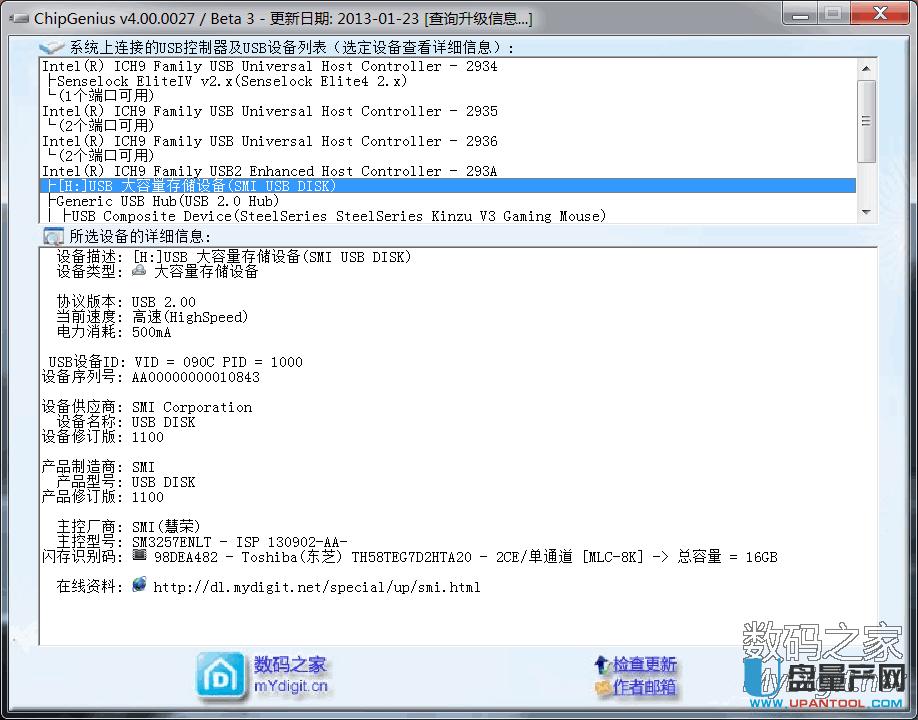The width and height of the screenshot is (918, 720).
Task: Select the USB2 Enhanced Host Controller - 293A
Action: (x=269, y=171)
